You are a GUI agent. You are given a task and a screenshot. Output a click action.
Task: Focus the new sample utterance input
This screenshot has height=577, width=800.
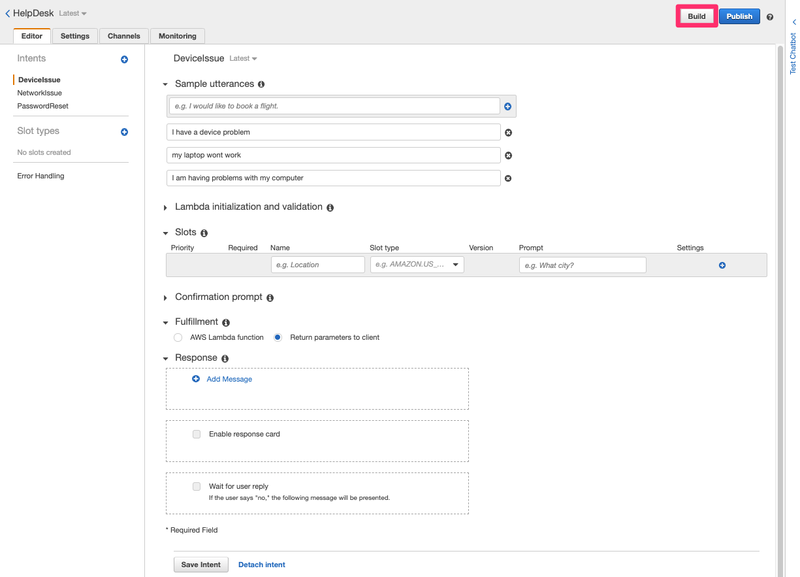click(334, 106)
